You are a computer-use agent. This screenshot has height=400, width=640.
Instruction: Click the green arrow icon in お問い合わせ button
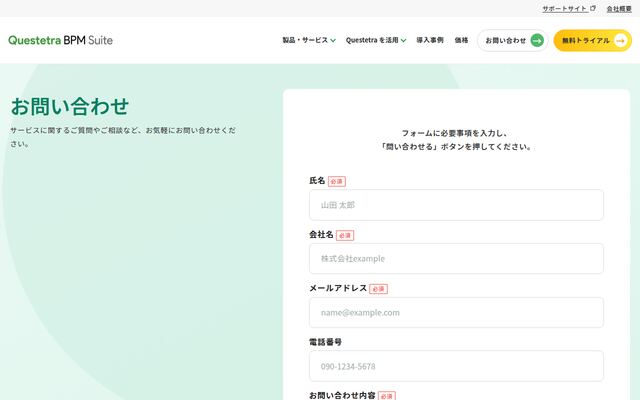[x=537, y=40]
